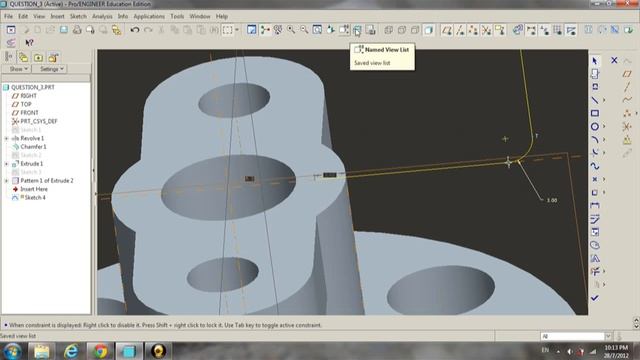The image size is (640, 360).
Task: Select Sketch 4 in model tree
Action: tap(29, 198)
